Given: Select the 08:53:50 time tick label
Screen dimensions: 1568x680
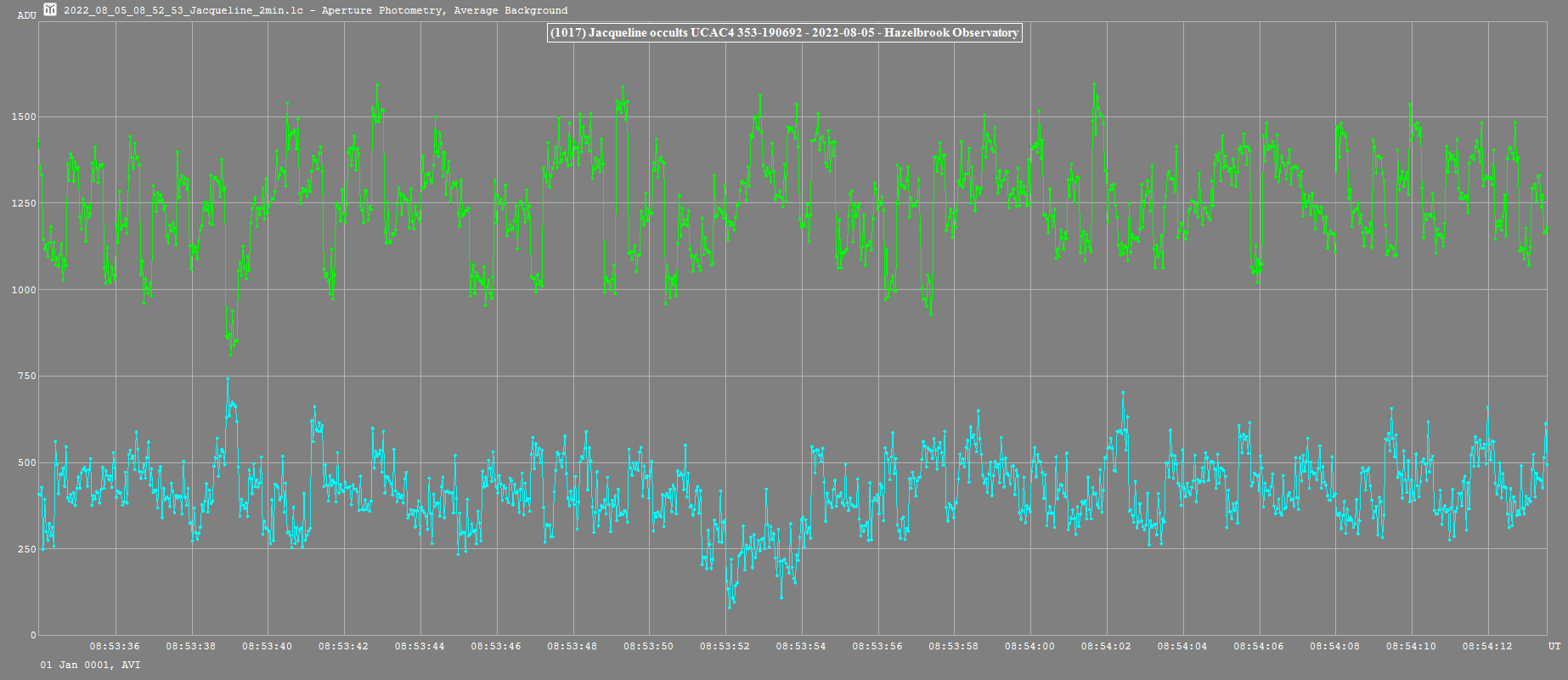Looking at the screenshot, I should pyautogui.click(x=649, y=646).
